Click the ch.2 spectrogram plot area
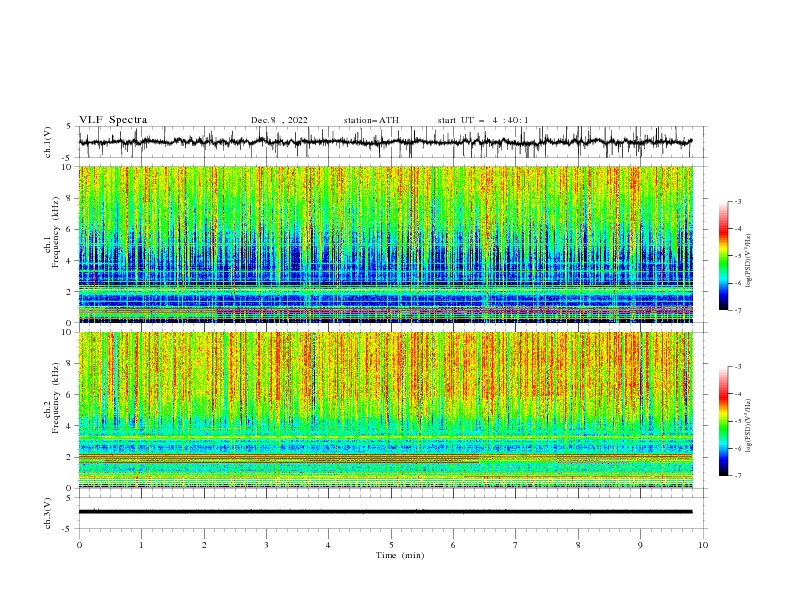Viewport: 792px width, 612px height. click(x=386, y=410)
